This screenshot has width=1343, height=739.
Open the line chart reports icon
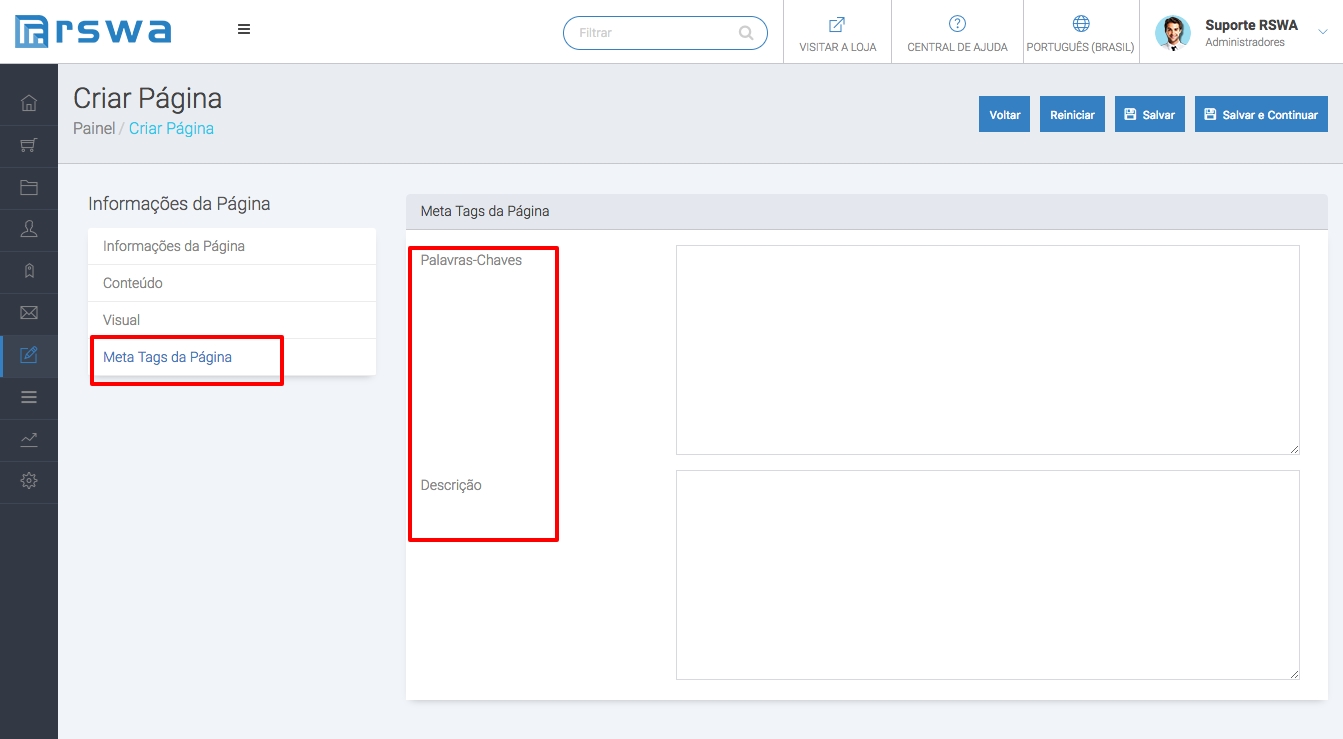coord(29,439)
